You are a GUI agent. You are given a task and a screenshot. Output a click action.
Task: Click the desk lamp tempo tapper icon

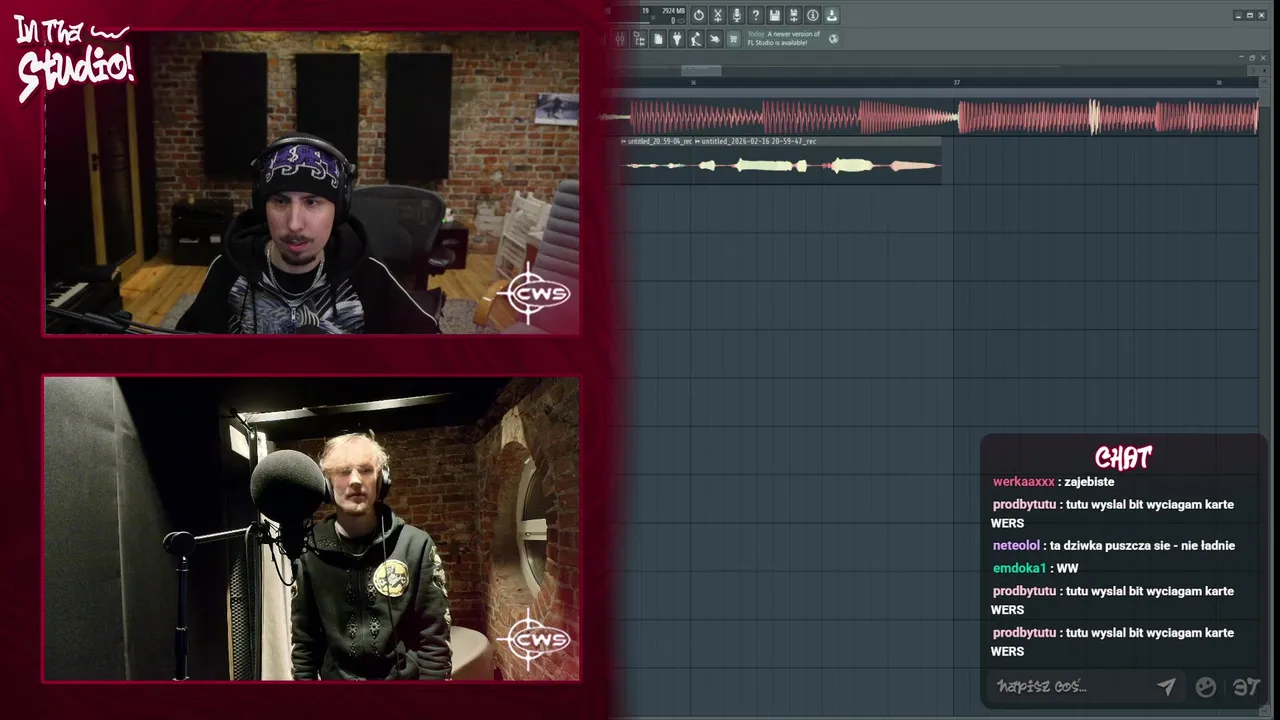pyautogui.click(x=695, y=38)
